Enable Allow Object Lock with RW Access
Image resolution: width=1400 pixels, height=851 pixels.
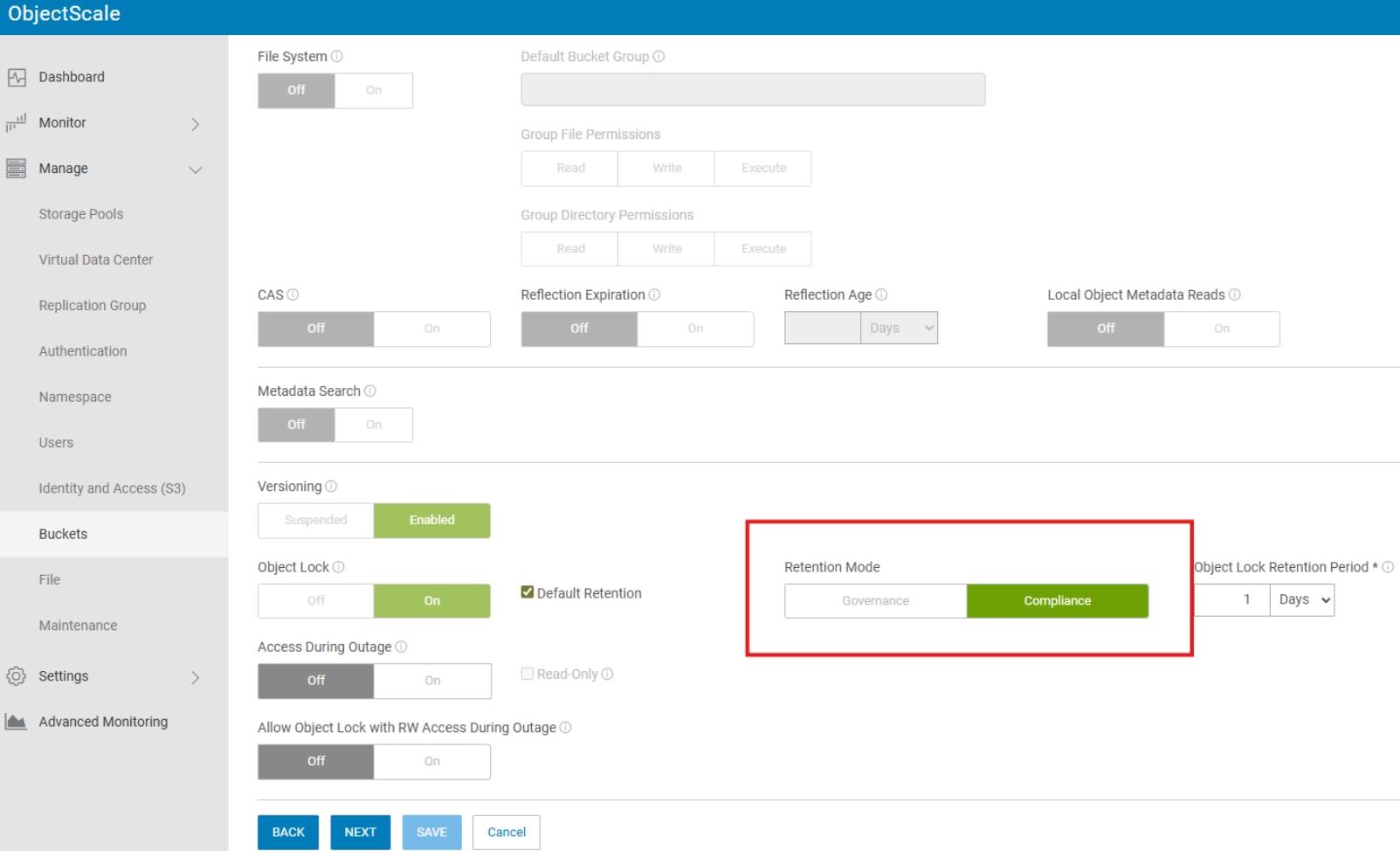click(x=432, y=762)
